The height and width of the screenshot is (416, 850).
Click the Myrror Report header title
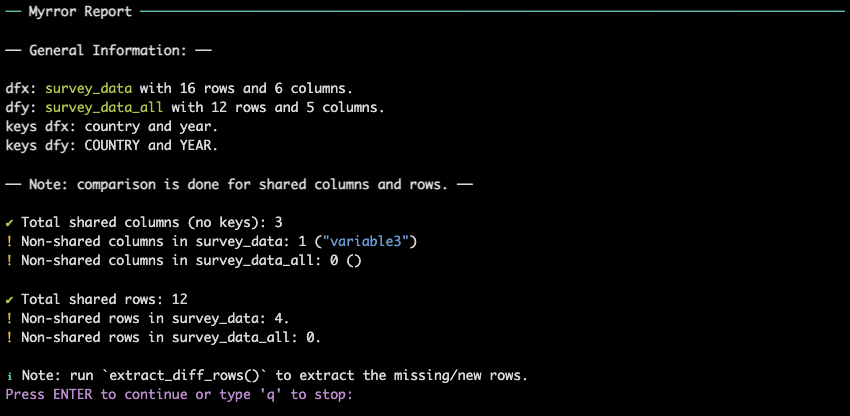point(80,11)
